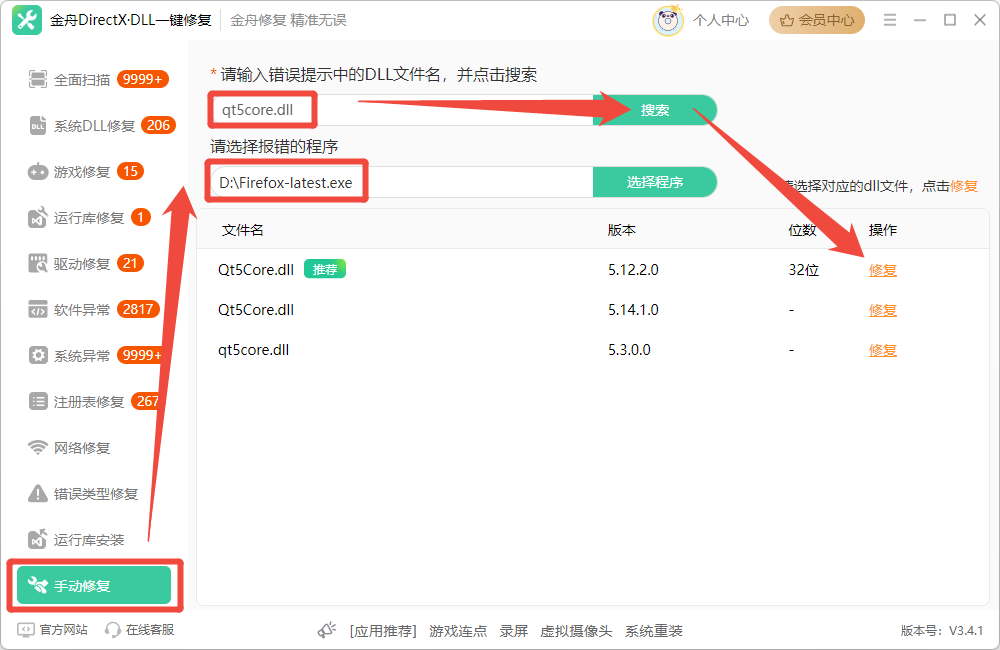Click the 选择程序 button
Screen dimensions: 1000x650
(655, 182)
